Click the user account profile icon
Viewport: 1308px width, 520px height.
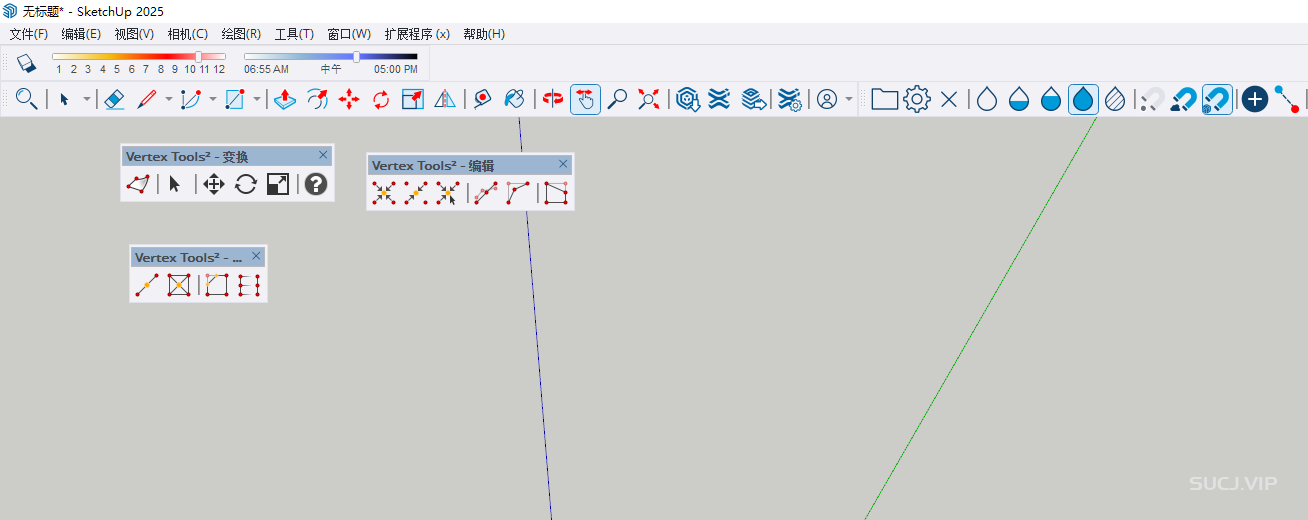pos(827,99)
